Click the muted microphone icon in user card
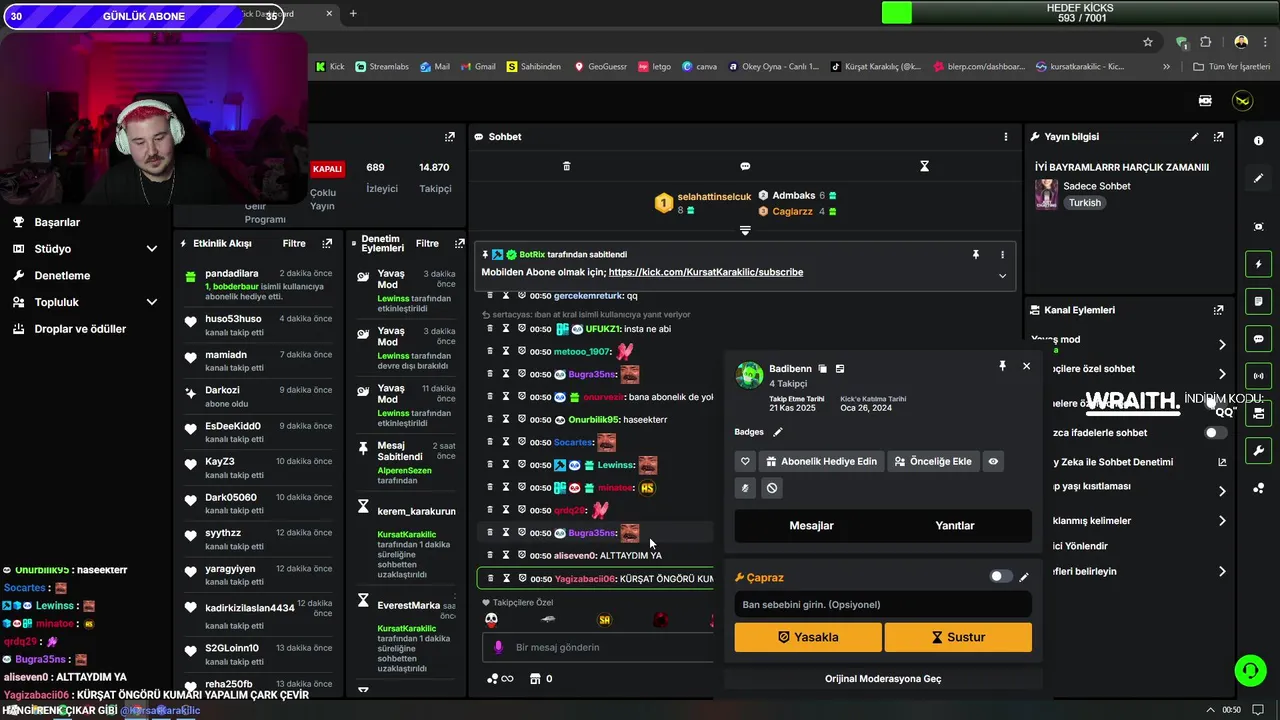The height and width of the screenshot is (720, 1280). (745, 488)
